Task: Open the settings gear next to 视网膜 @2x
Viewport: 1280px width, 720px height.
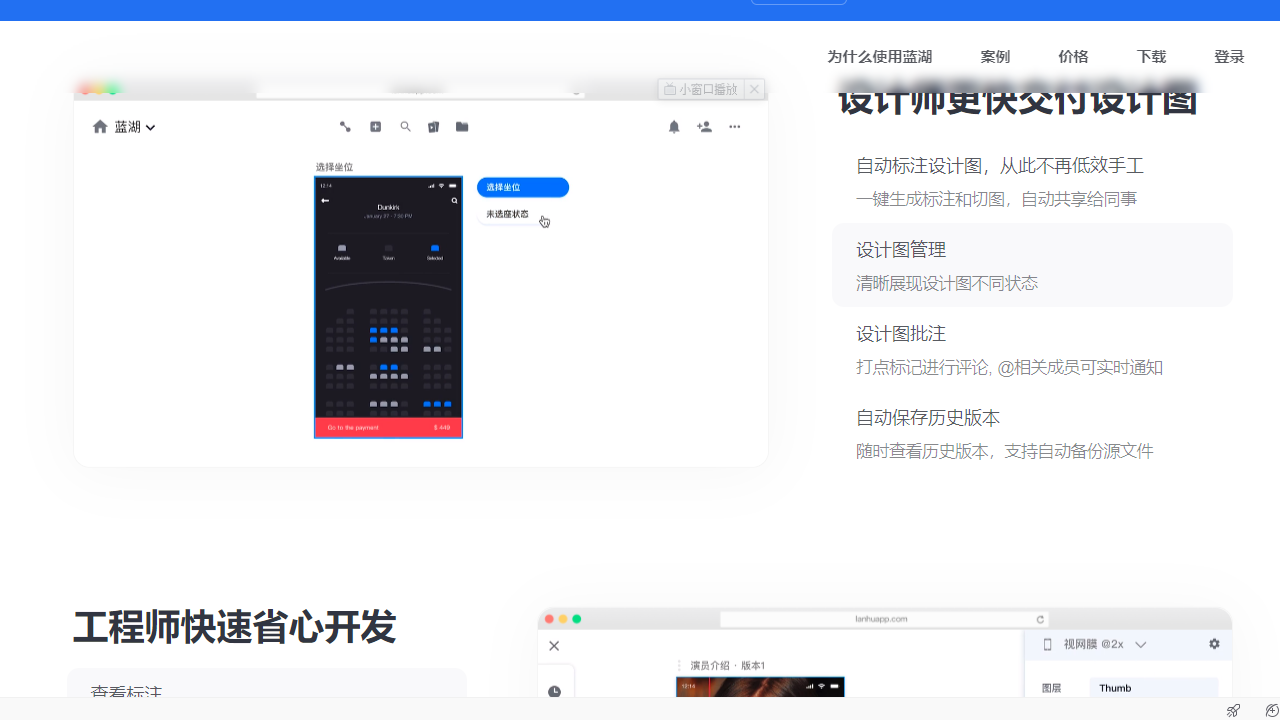Action: point(1214,644)
